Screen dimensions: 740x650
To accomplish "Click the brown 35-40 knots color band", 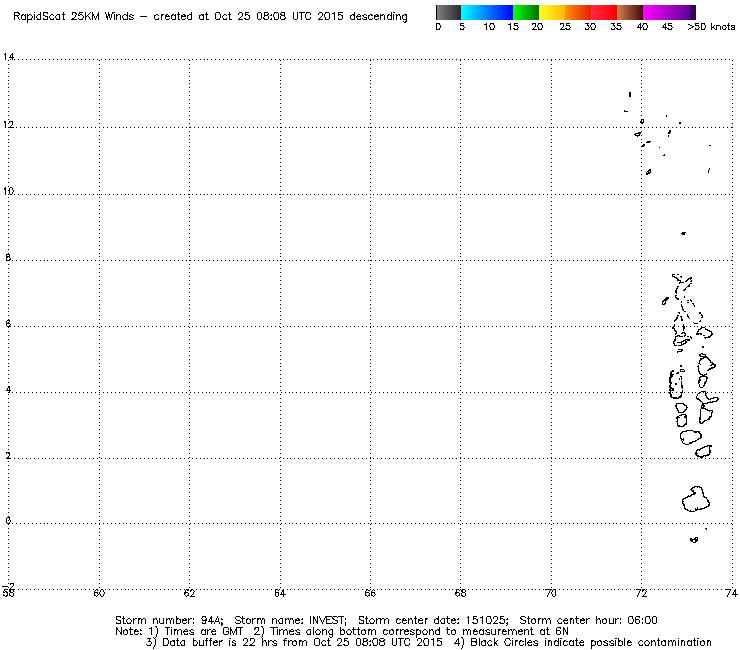I will click(630, 12).
